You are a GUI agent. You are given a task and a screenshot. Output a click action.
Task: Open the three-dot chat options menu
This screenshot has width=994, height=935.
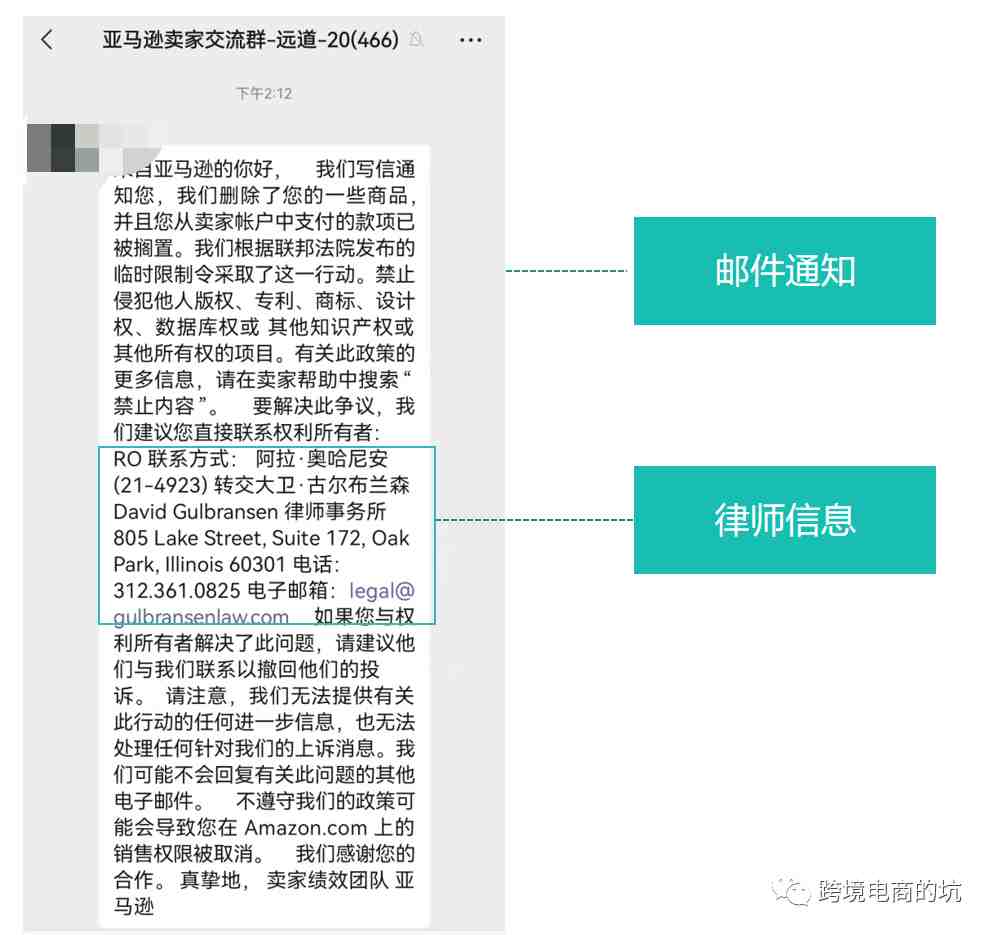470,40
